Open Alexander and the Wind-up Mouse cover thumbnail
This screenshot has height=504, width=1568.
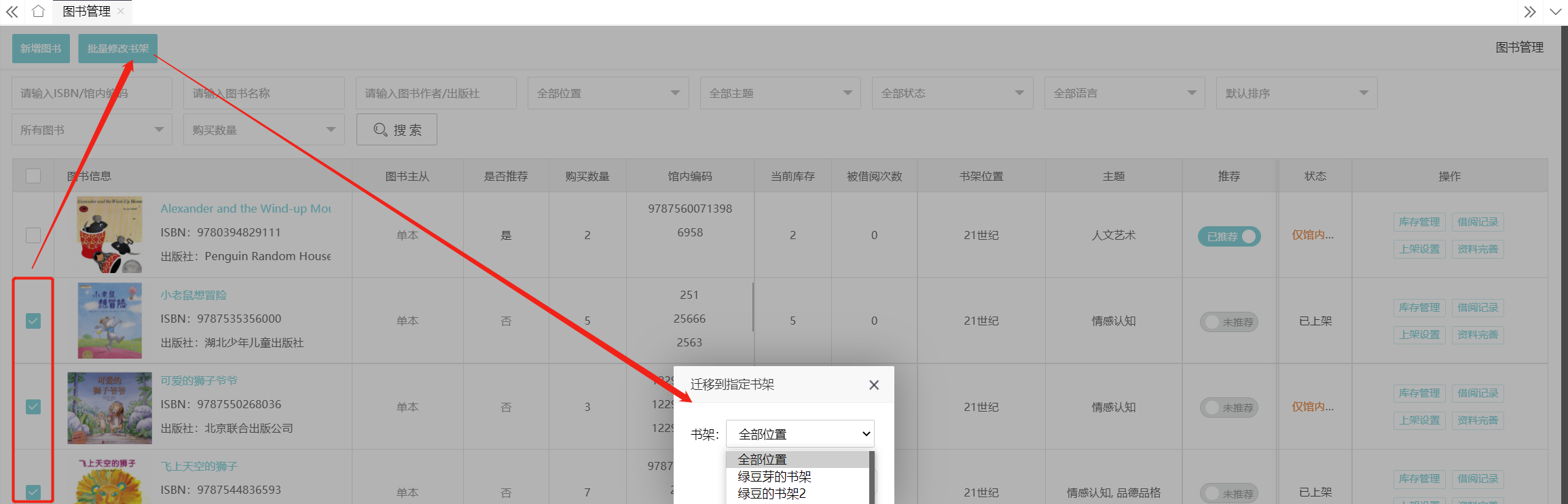click(x=109, y=235)
